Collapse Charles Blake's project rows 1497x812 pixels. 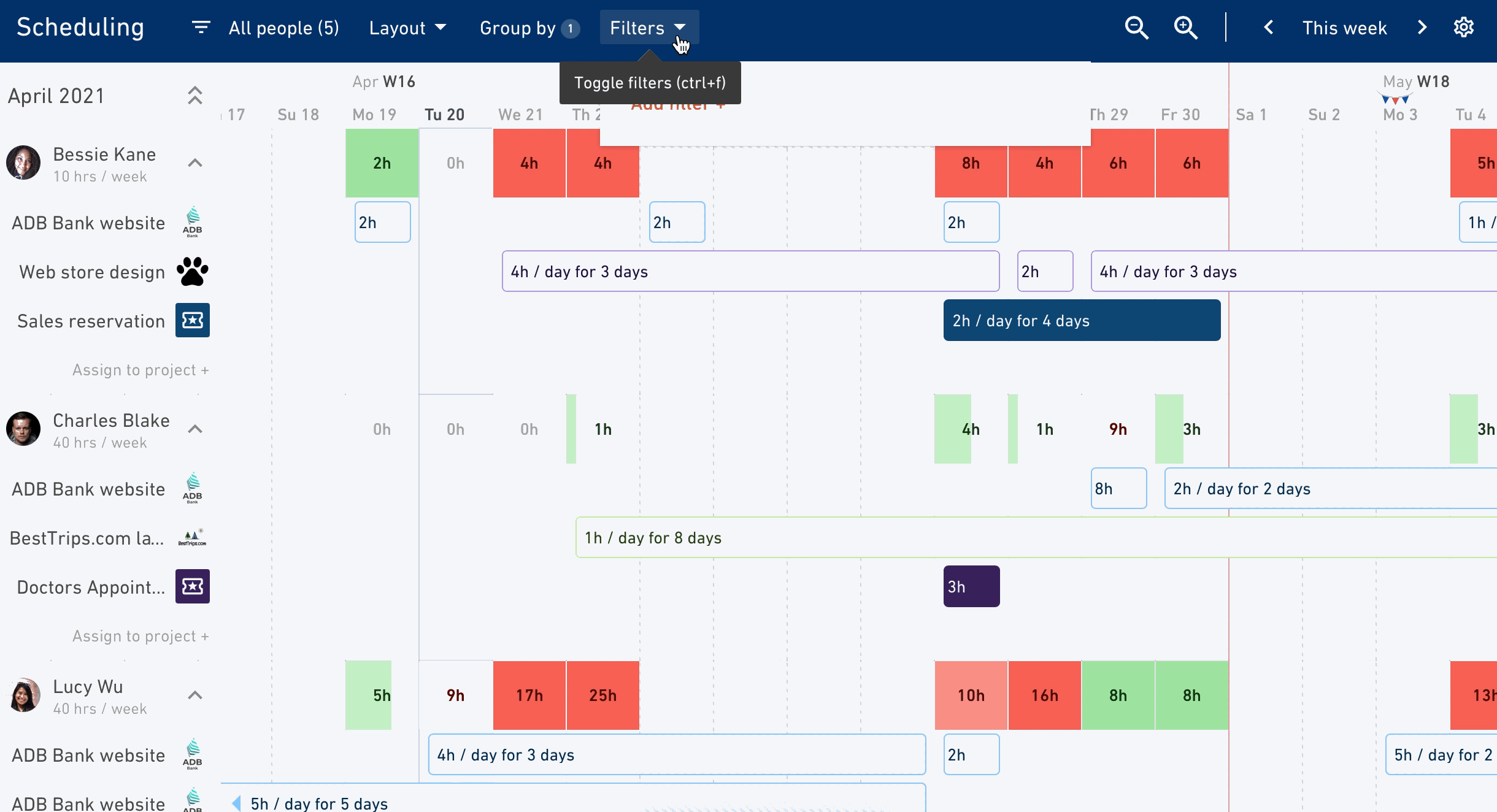pos(194,429)
